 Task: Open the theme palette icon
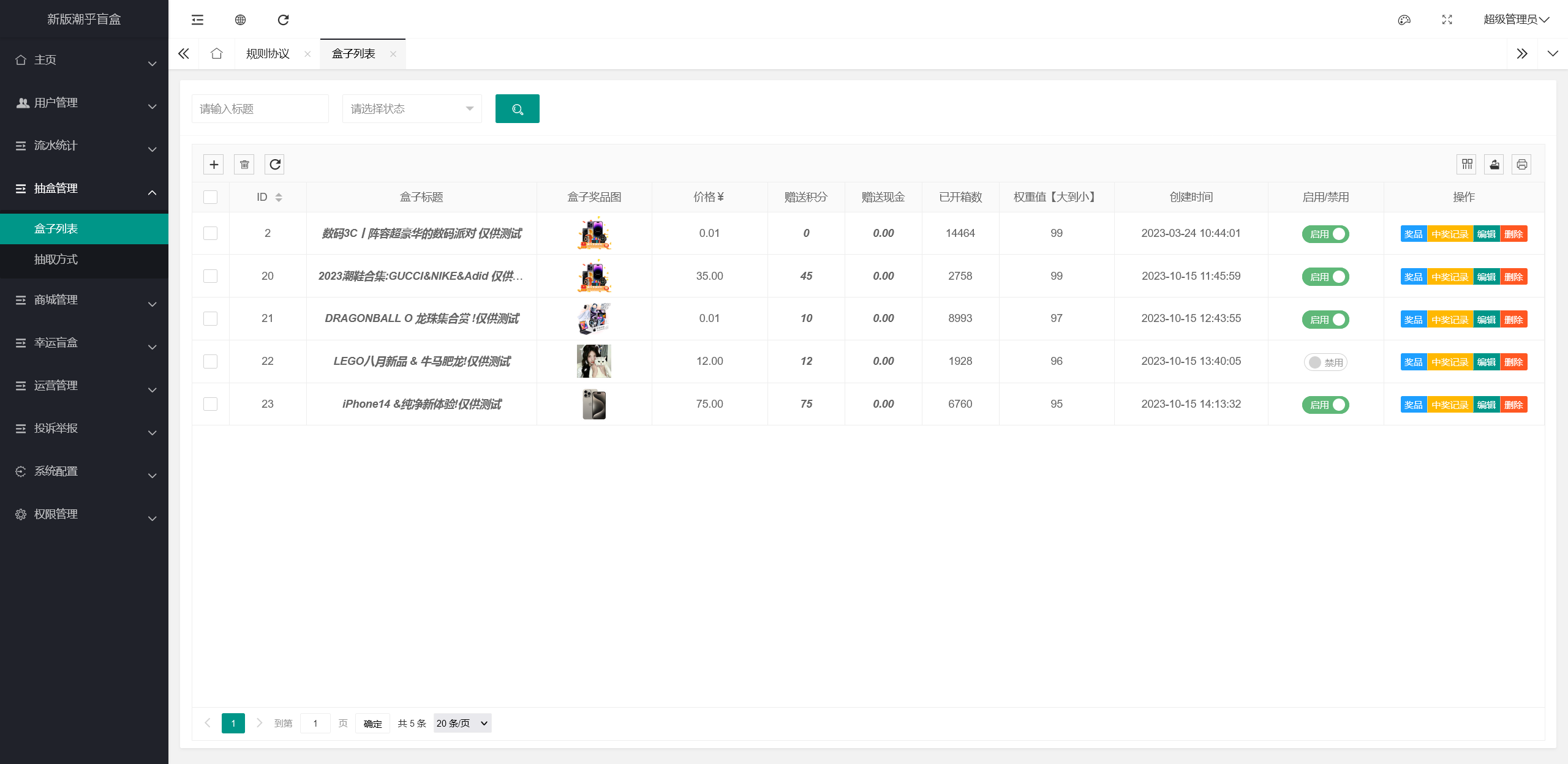(x=1404, y=20)
